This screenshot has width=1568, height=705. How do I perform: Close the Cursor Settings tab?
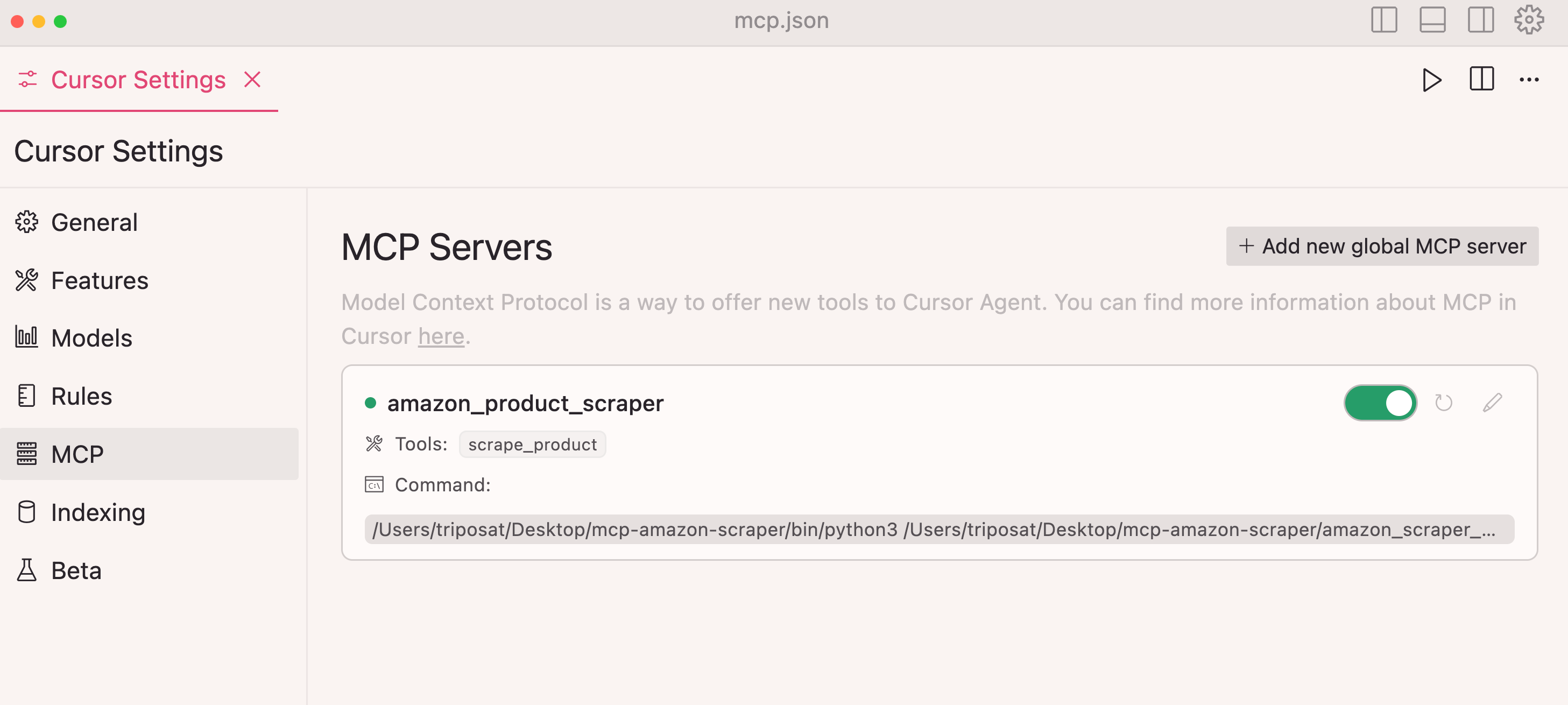coord(252,80)
